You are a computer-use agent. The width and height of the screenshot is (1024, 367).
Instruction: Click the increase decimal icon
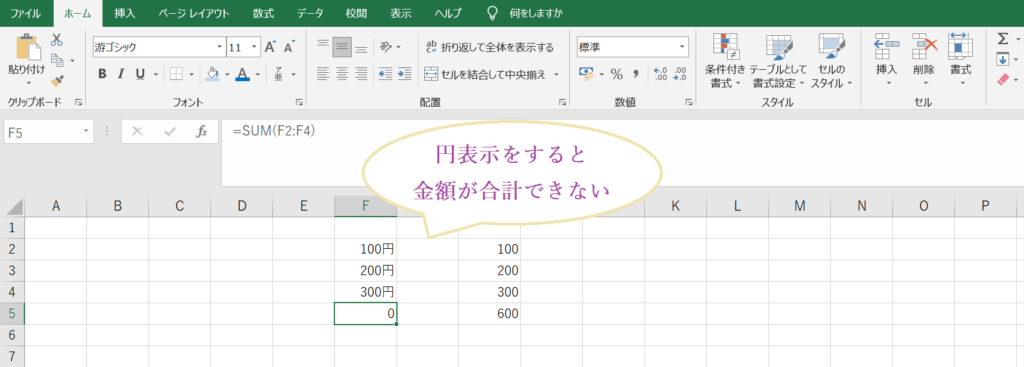[660, 74]
